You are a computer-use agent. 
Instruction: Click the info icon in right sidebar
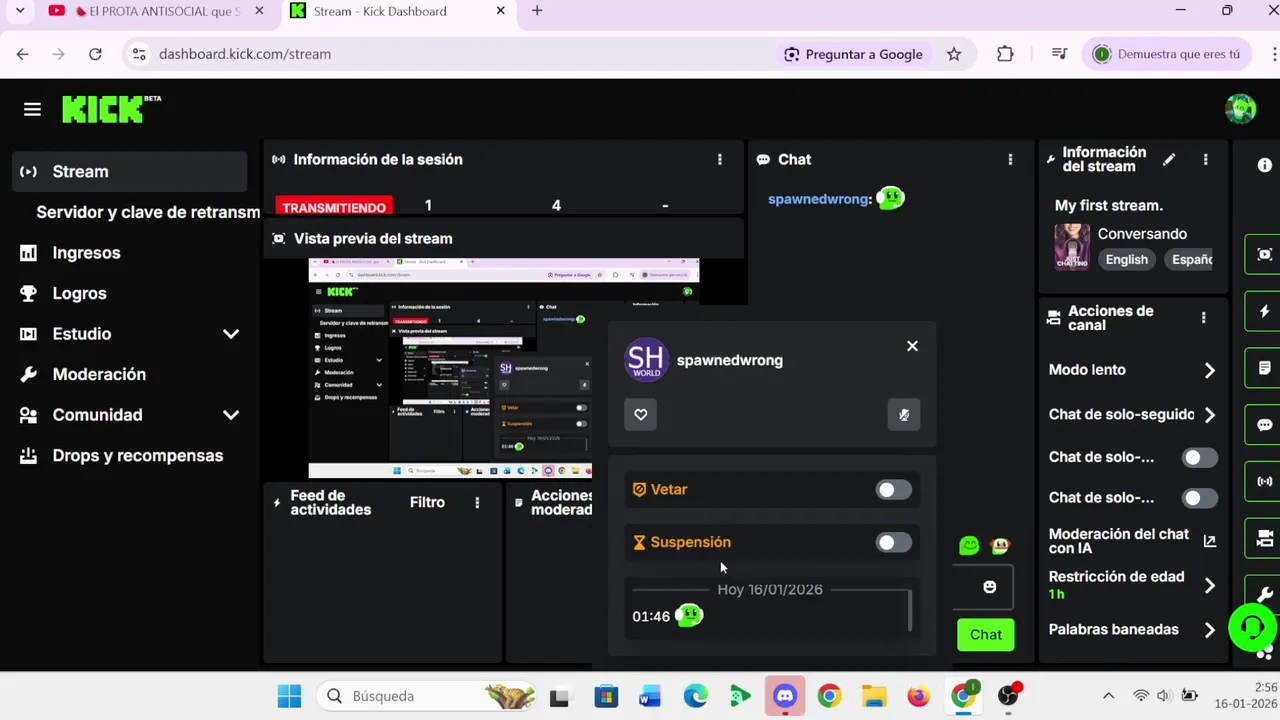pos(1265,165)
